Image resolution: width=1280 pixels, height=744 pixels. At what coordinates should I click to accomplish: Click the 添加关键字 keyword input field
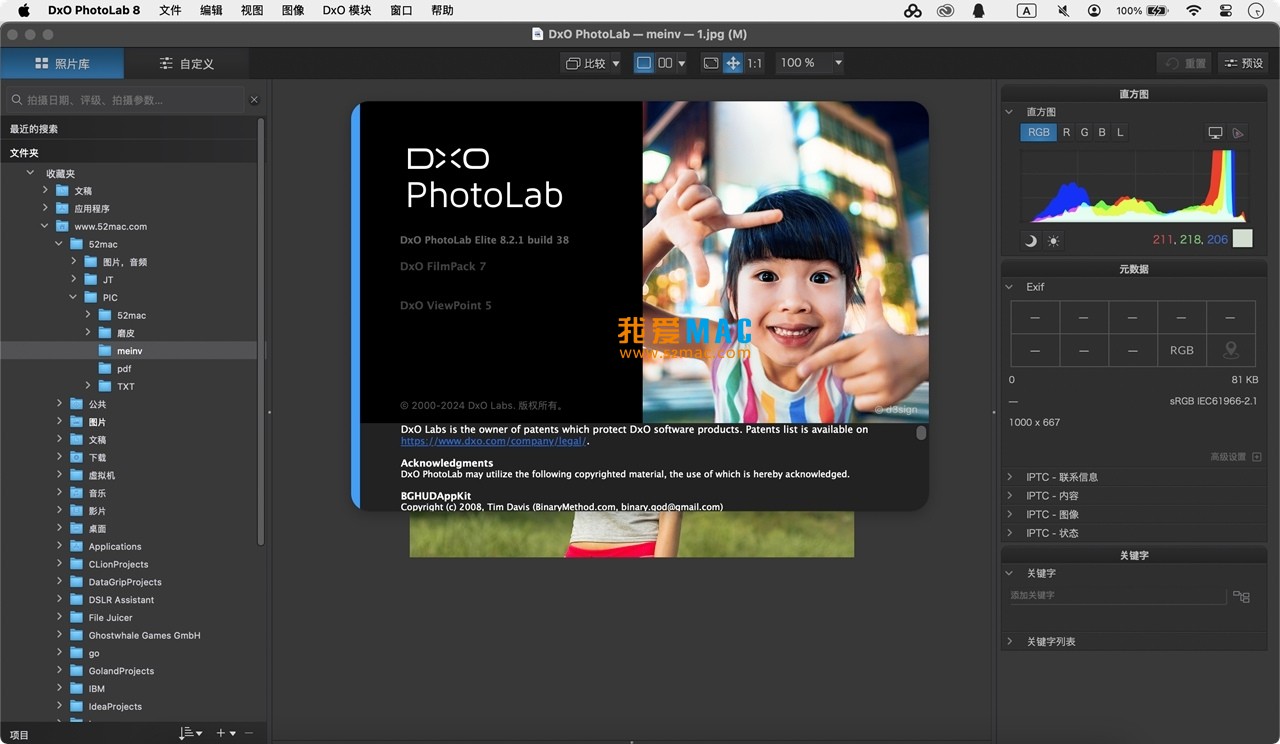[1117, 596]
